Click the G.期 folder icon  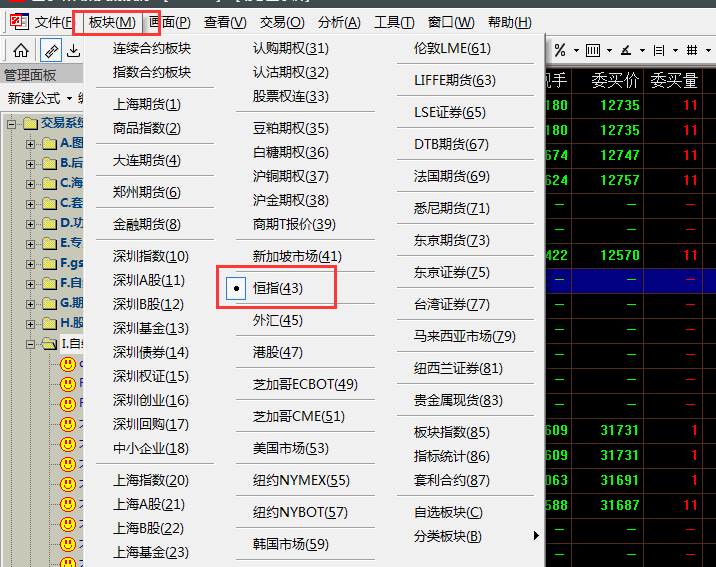pyautogui.click(x=49, y=304)
